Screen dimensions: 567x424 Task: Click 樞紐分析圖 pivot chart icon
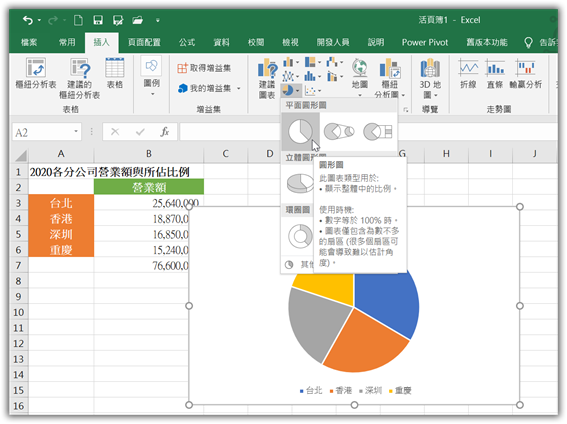click(389, 78)
